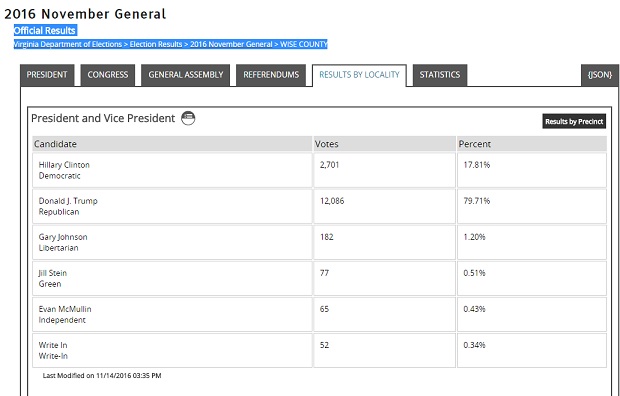Switch to the CONGRESS tab
This screenshot has height=396, width=620.
click(x=108, y=75)
